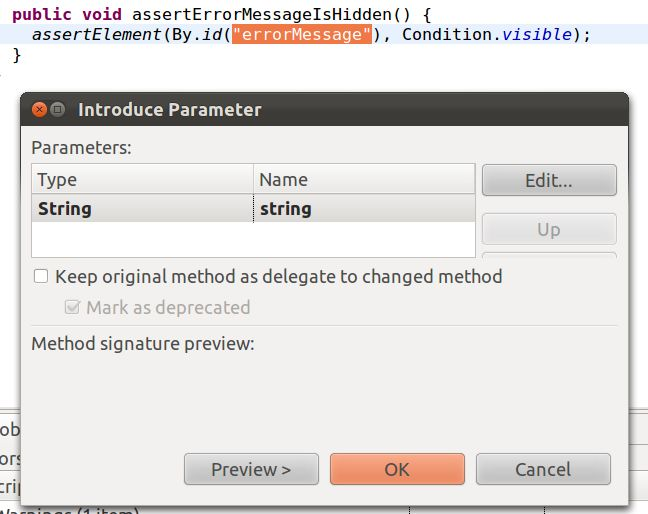Image resolution: width=648 pixels, height=514 pixels.
Task: Toggle the Mark as deprecated checkbox
Action: 72,308
